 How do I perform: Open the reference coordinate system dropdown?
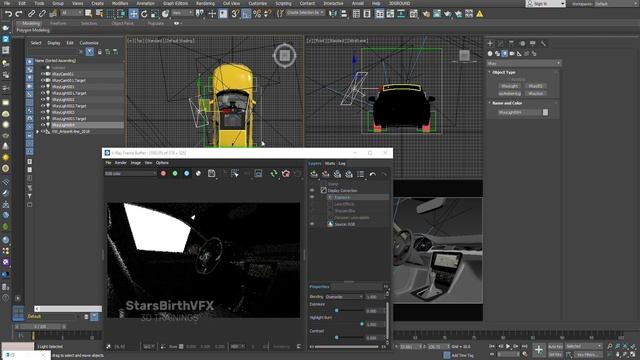pos(182,13)
